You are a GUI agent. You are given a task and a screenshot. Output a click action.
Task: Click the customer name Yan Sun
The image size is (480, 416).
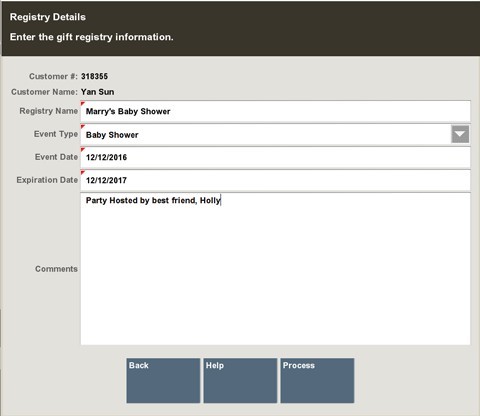pyautogui.click(x=97, y=92)
